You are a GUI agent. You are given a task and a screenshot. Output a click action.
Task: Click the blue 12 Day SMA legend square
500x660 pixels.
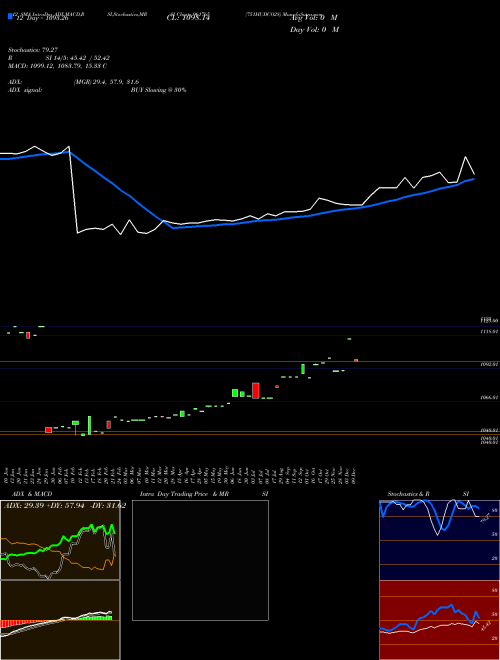pyautogui.click(x=10, y=17)
